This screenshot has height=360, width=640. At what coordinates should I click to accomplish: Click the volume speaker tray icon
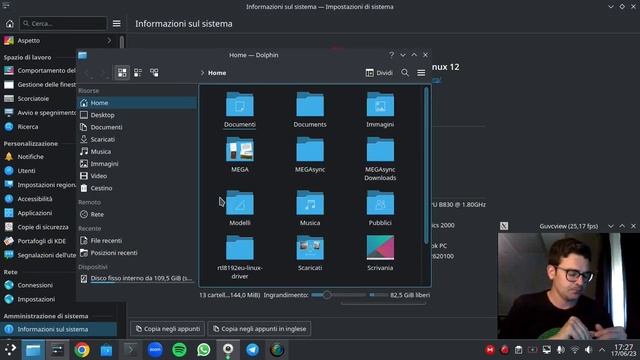[x=588, y=350]
